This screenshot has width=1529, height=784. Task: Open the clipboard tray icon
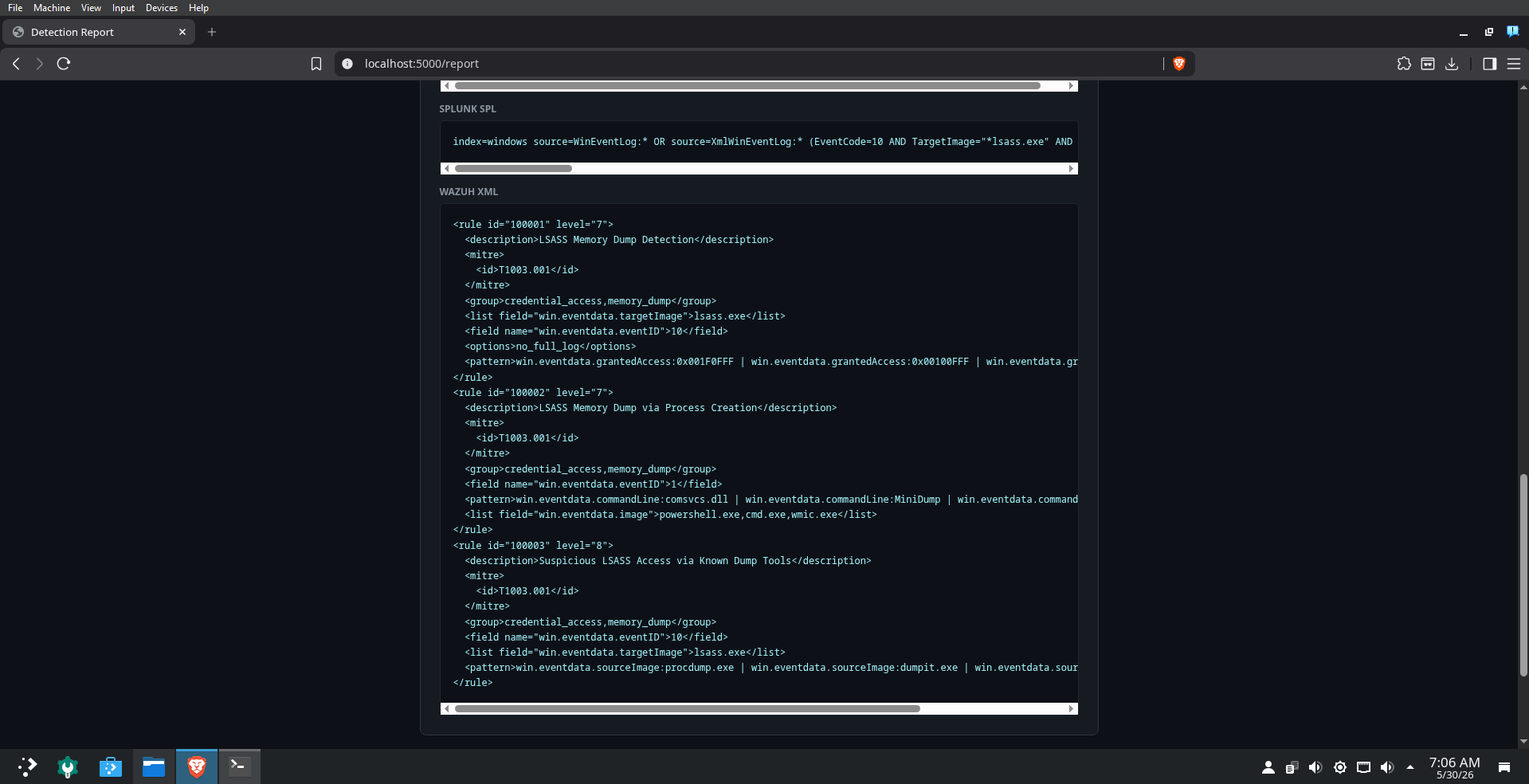tap(1292, 767)
